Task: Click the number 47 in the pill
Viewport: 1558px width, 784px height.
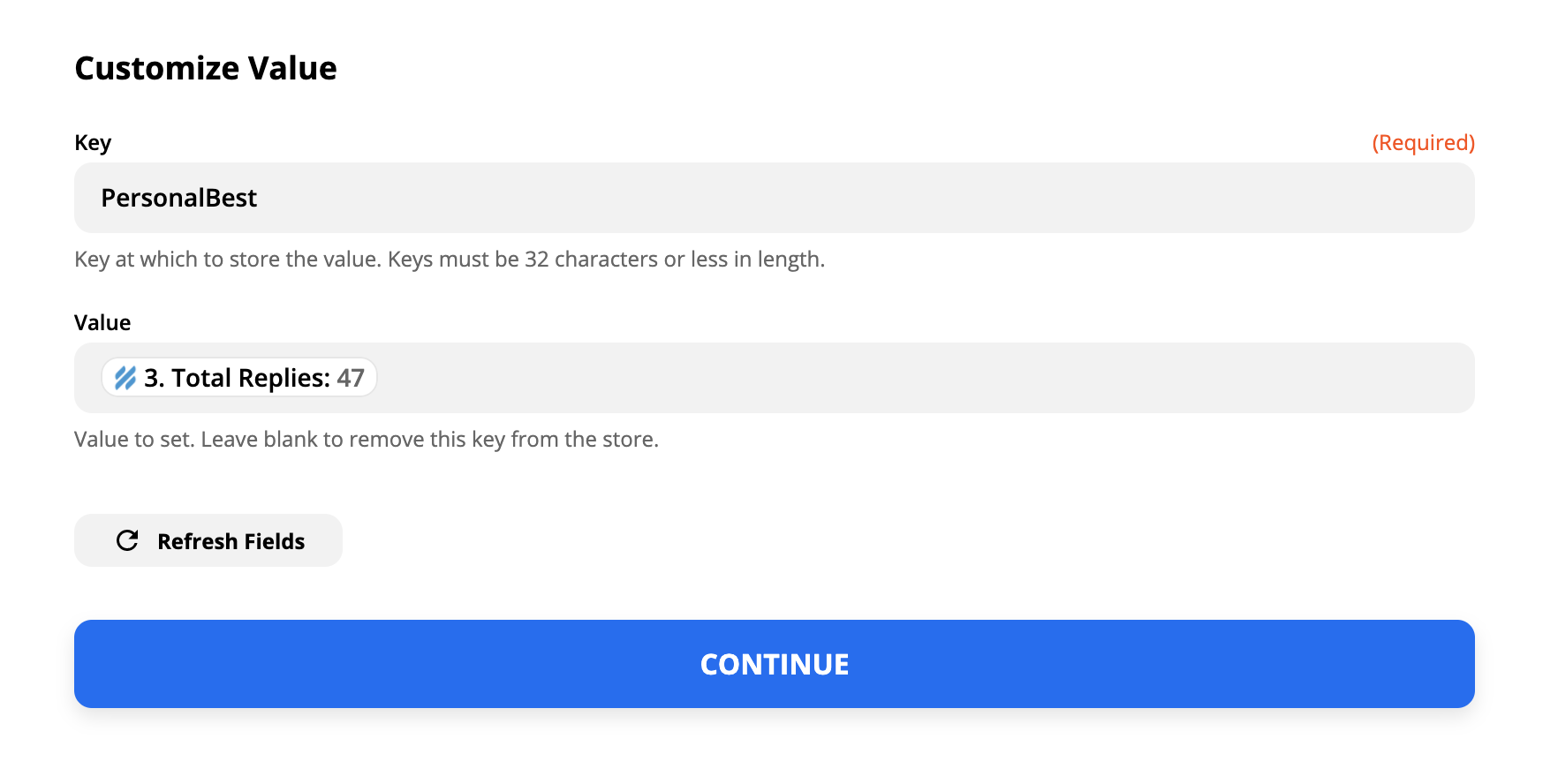Action: point(351,378)
